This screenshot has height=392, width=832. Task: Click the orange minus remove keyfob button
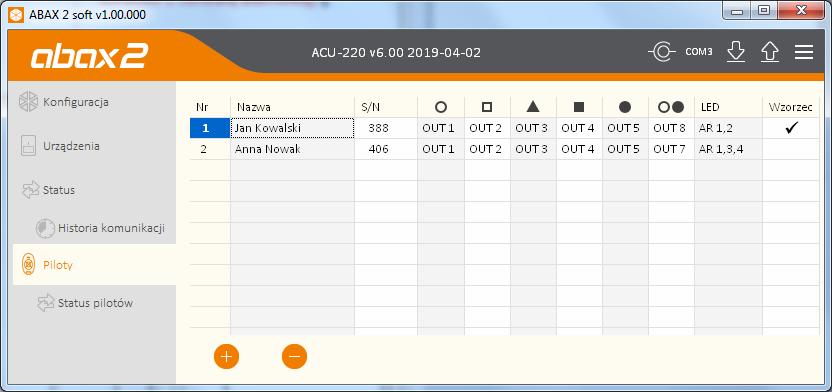[x=294, y=356]
